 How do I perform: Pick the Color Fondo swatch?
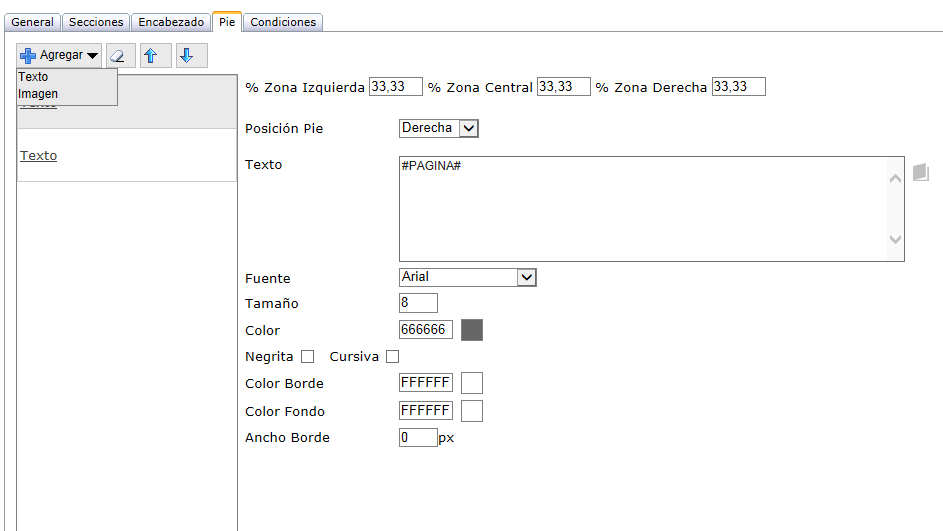pyautogui.click(x=471, y=411)
